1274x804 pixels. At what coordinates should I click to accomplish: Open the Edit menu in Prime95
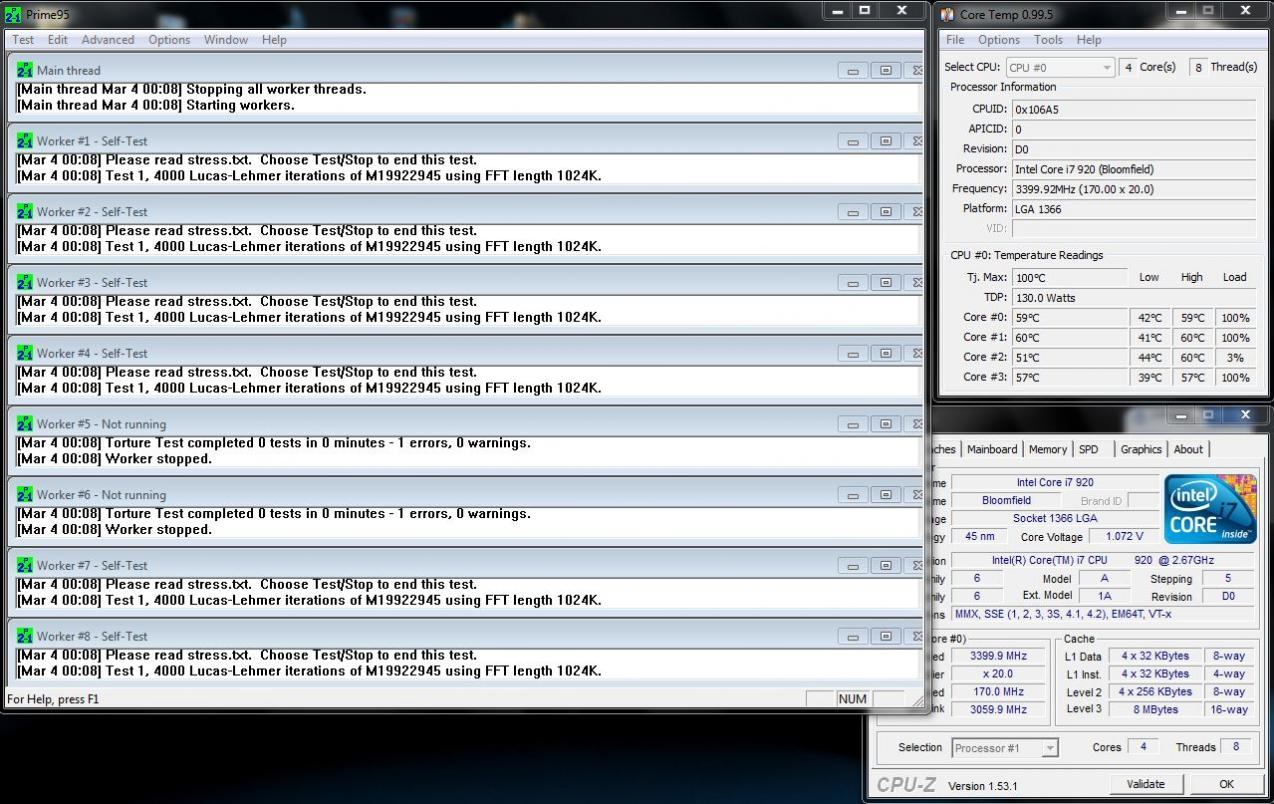[58, 40]
